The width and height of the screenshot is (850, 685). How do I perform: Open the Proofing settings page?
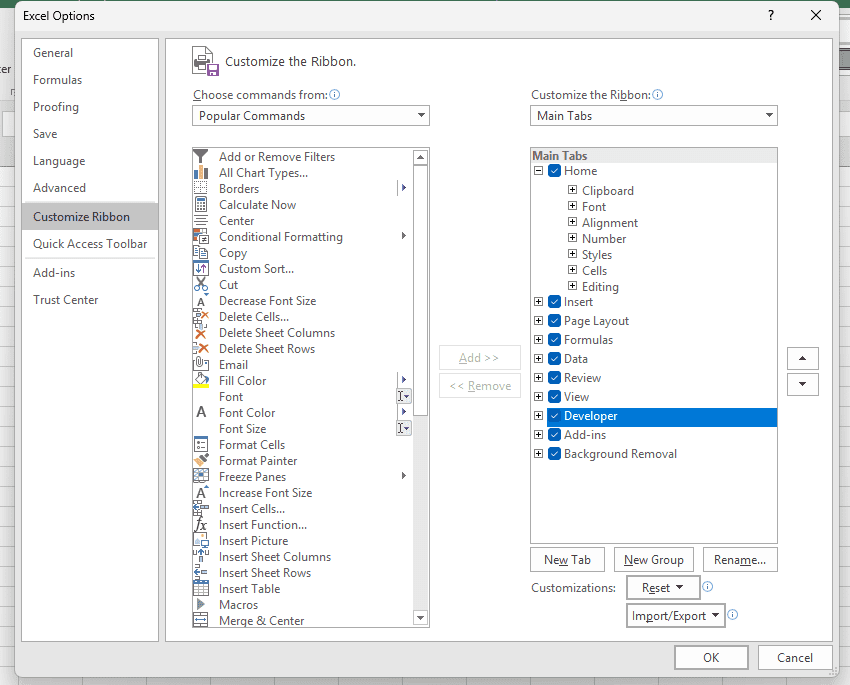tap(55, 106)
